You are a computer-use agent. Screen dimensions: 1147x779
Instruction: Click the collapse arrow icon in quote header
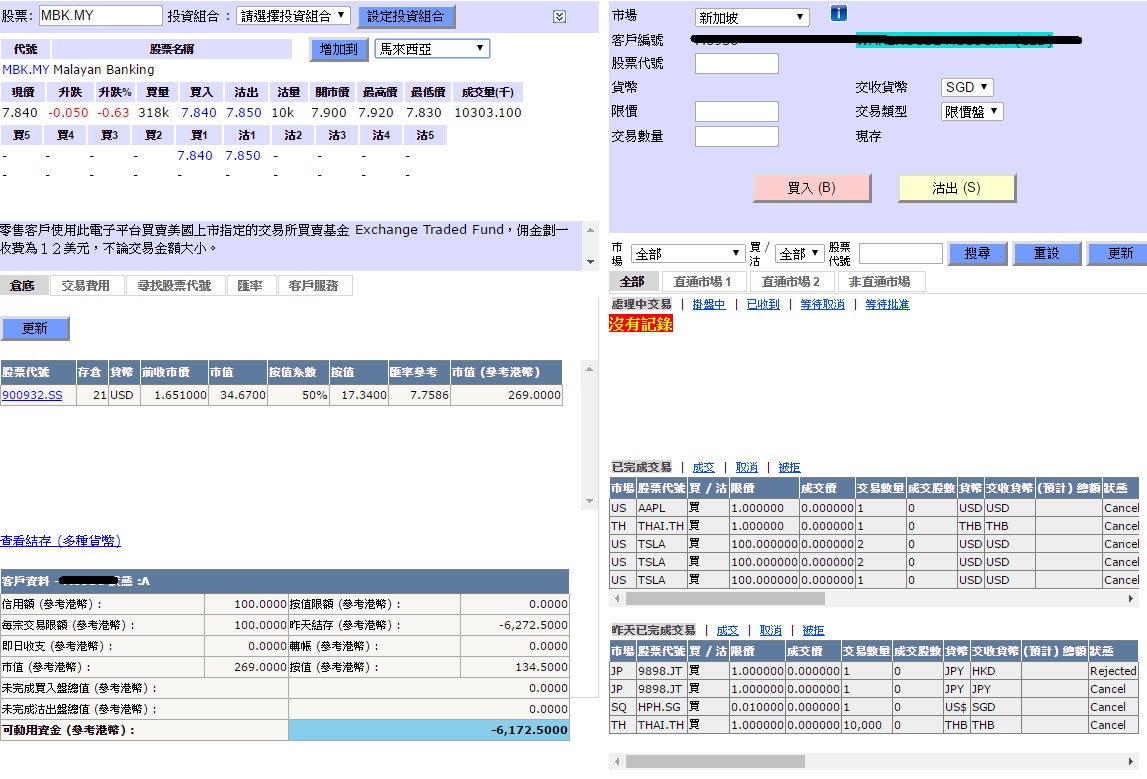[x=560, y=17]
